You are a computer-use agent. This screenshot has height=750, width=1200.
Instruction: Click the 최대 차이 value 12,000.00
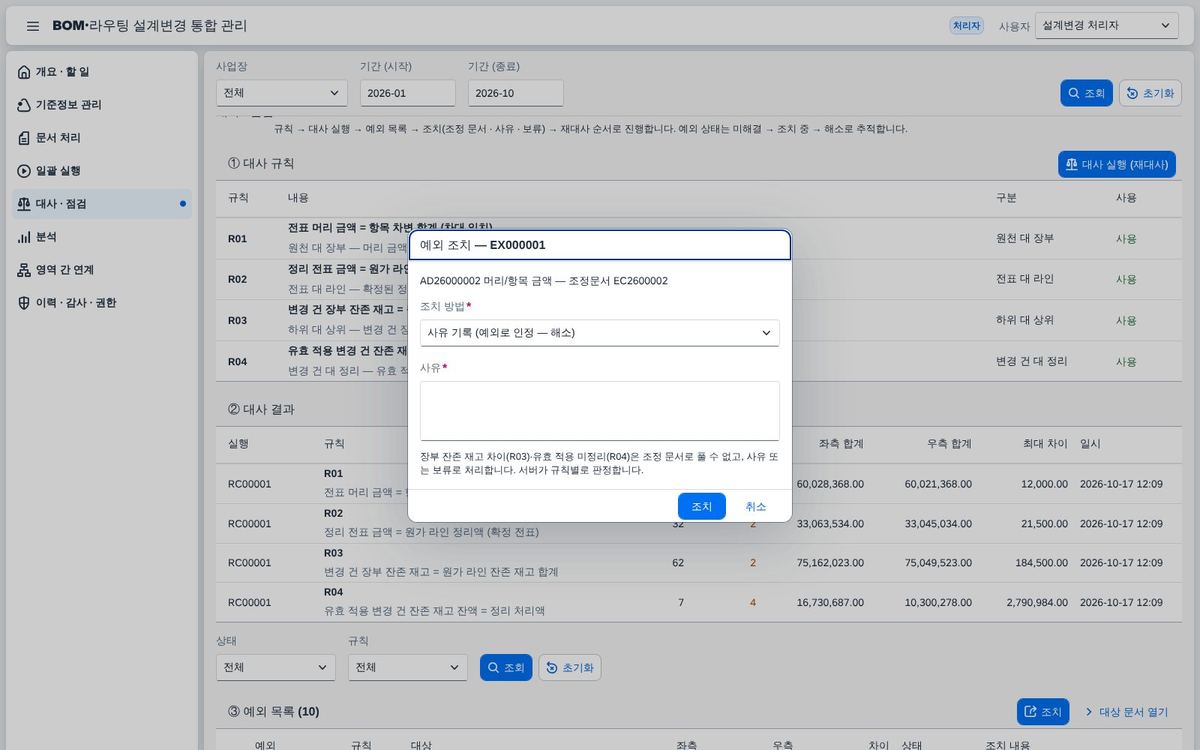(x=1044, y=484)
